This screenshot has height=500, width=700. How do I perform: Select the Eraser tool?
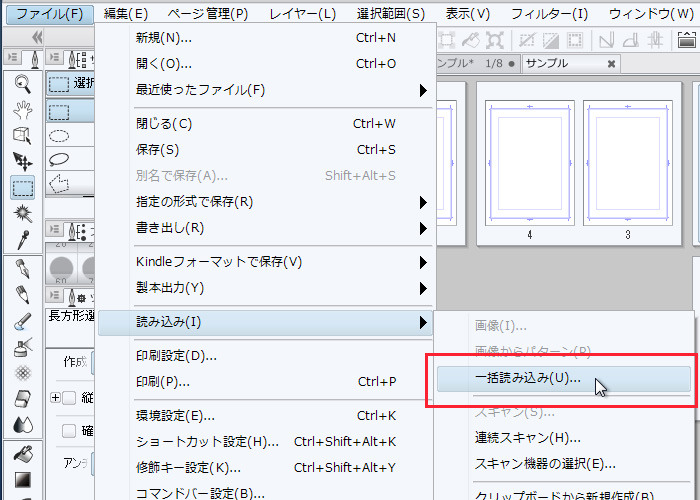pos(22,399)
